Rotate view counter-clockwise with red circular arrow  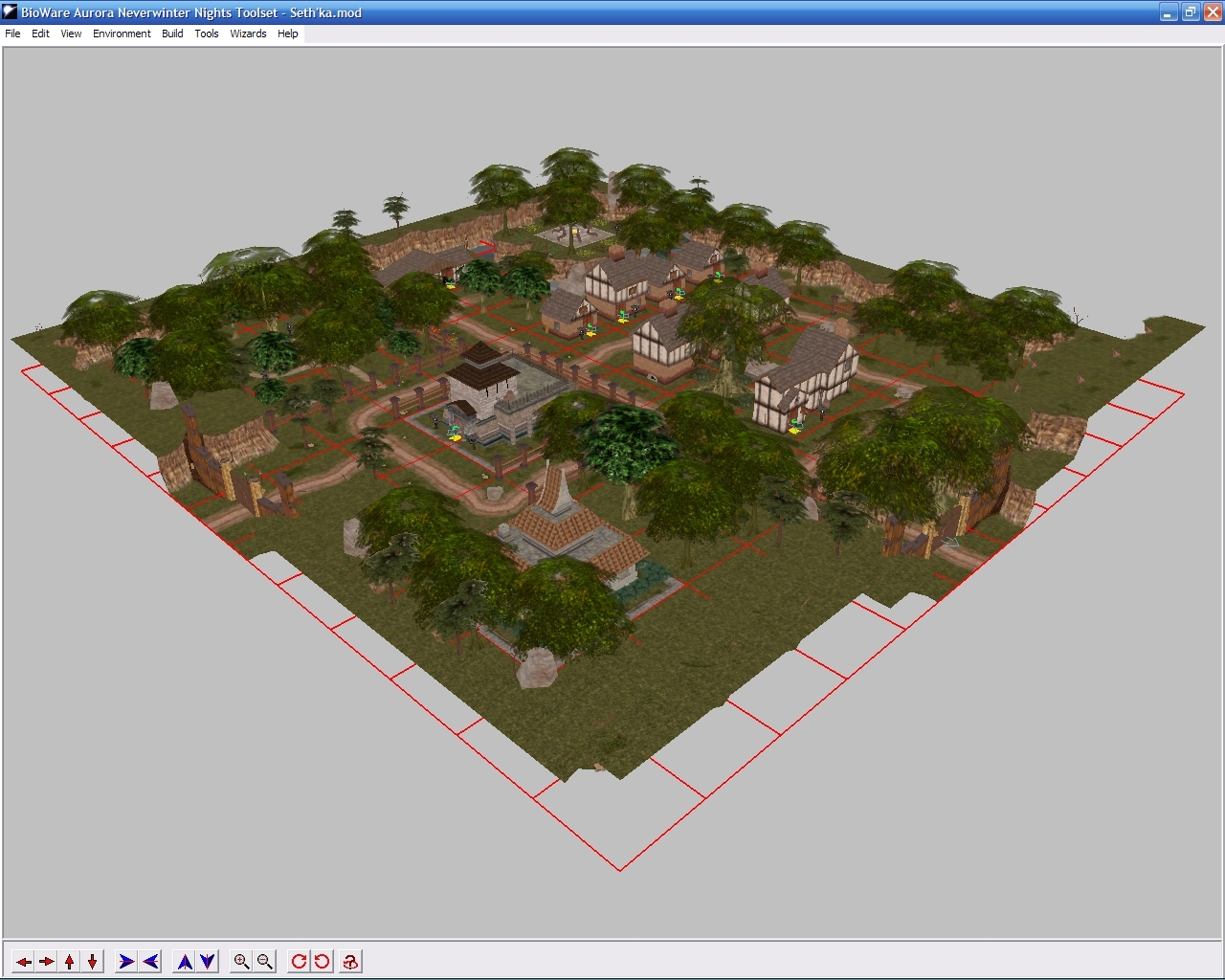coord(323,962)
